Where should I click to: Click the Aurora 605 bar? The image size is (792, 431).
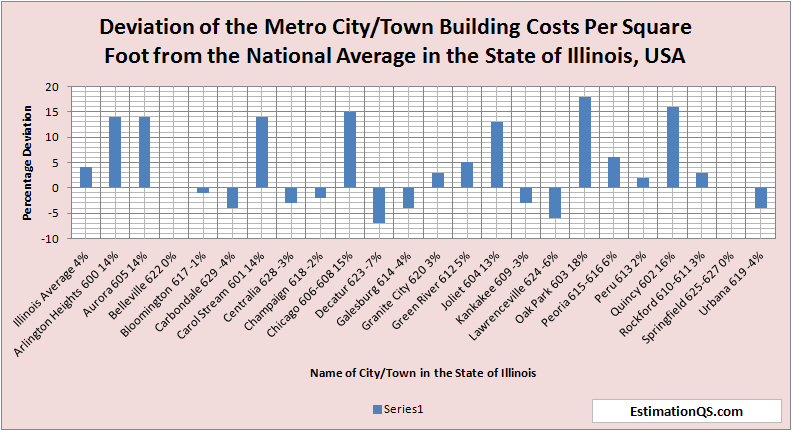[x=144, y=152]
